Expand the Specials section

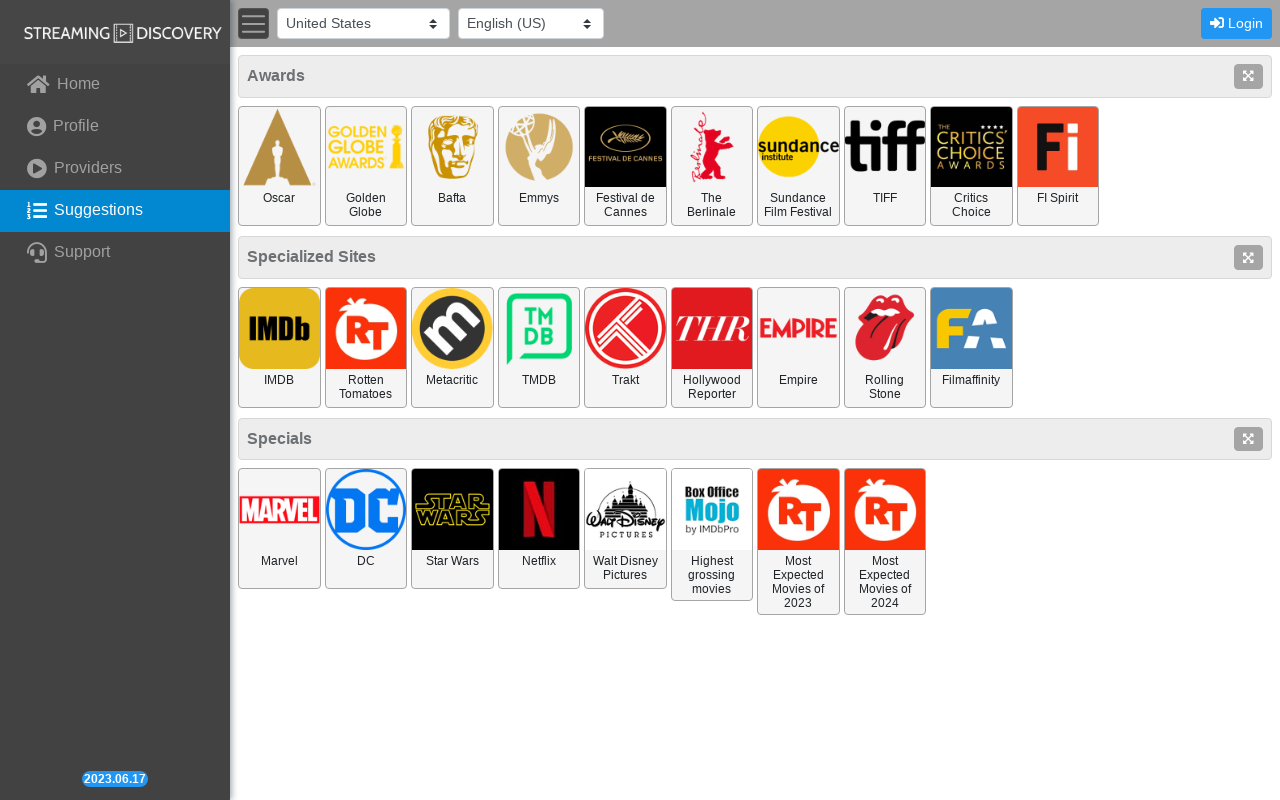point(1248,438)
